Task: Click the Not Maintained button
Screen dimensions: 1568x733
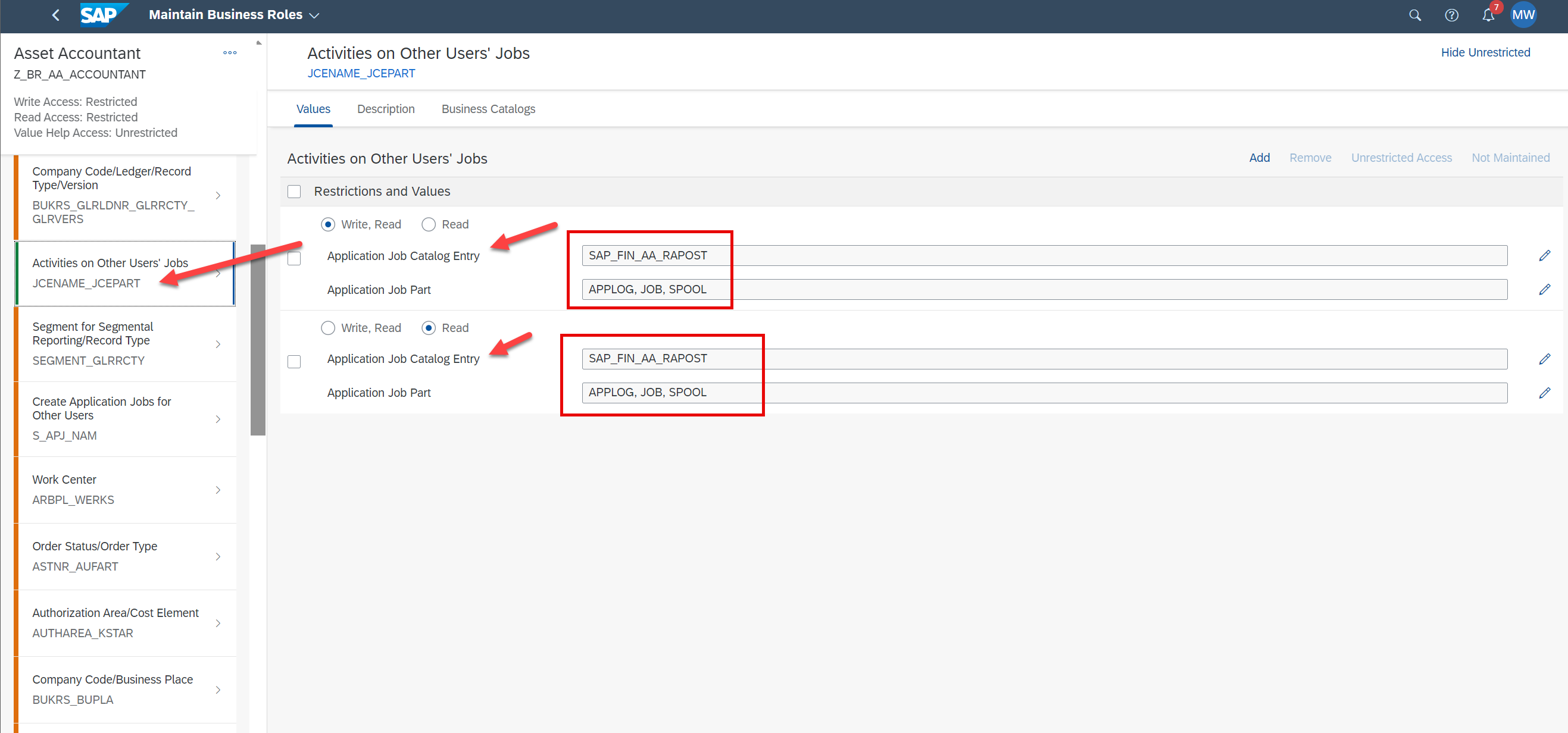Action: (x=1510, y=158)
